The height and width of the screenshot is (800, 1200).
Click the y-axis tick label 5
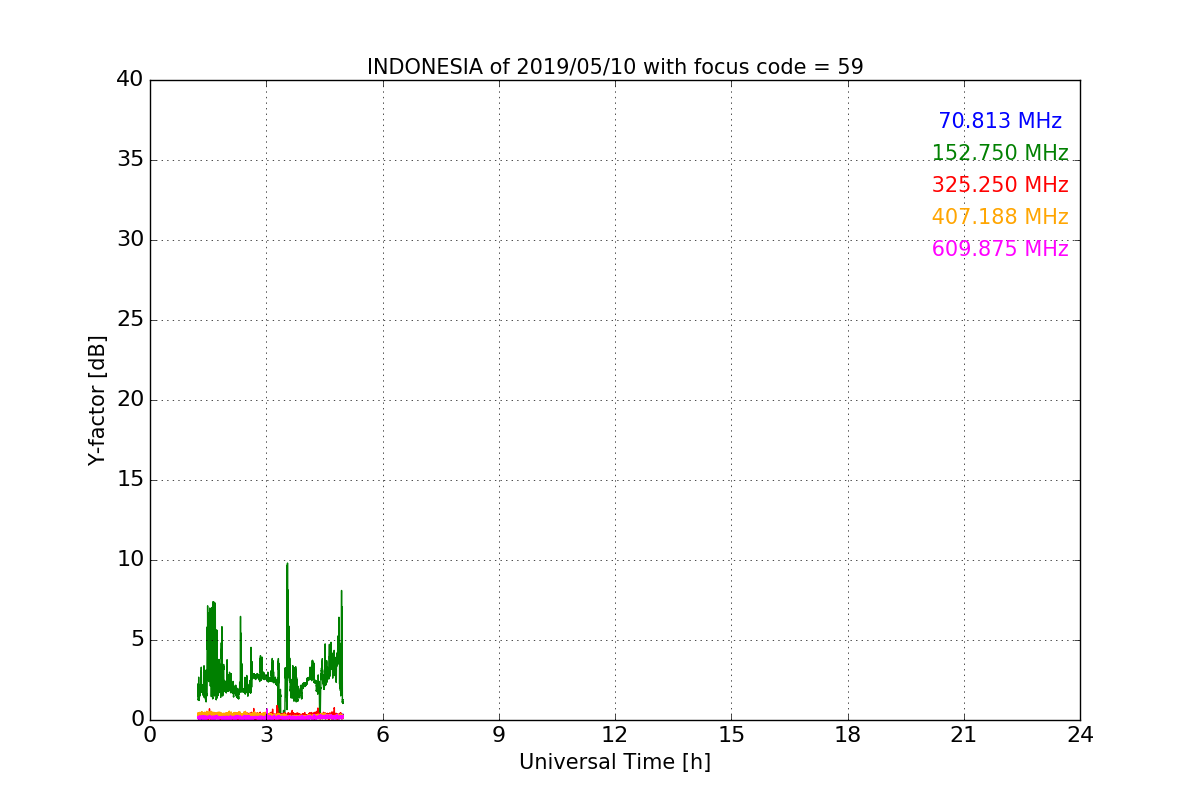click(137, 640)
